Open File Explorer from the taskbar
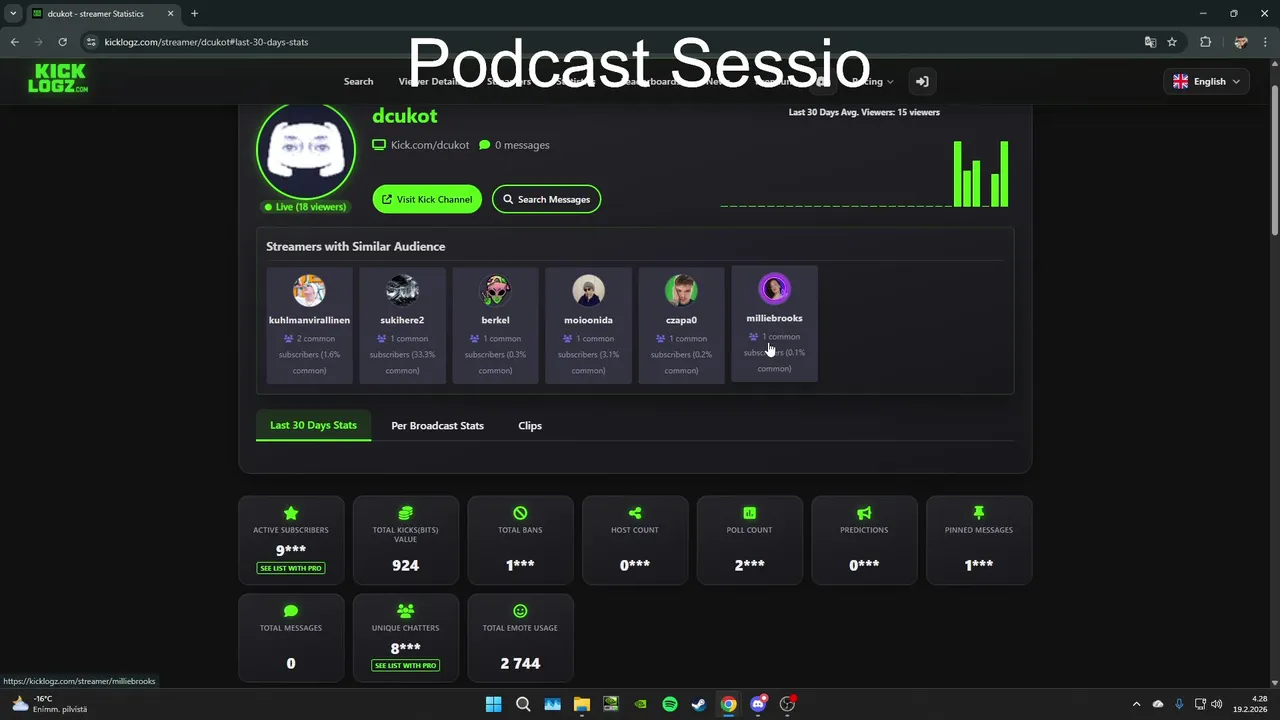The image size is (1280, 720). click(x=582, y=704)
